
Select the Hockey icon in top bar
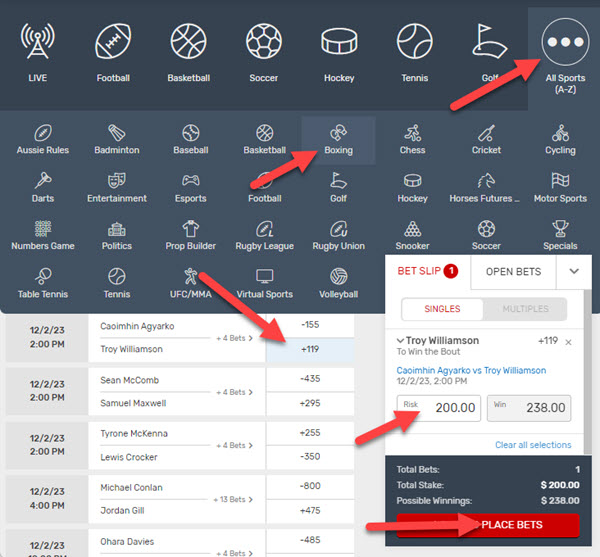coord(339,55)
